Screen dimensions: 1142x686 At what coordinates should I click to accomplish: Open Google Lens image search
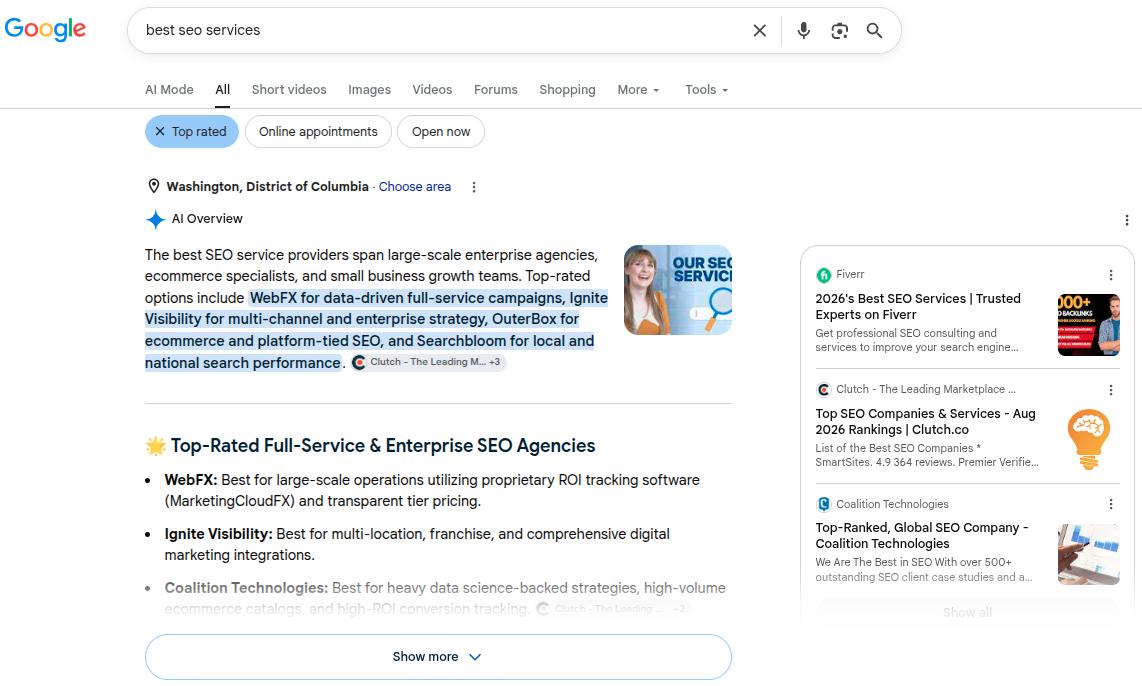839,31
